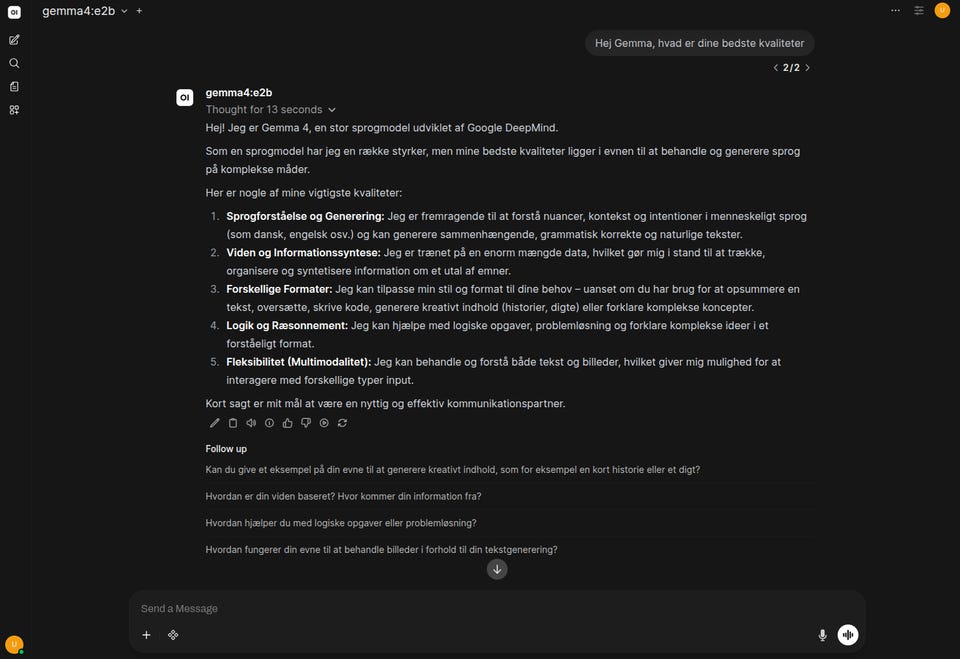This screenshot has width=960, height=659.
Task: Click the edit pencil under the response
Action: coord(214,423)
